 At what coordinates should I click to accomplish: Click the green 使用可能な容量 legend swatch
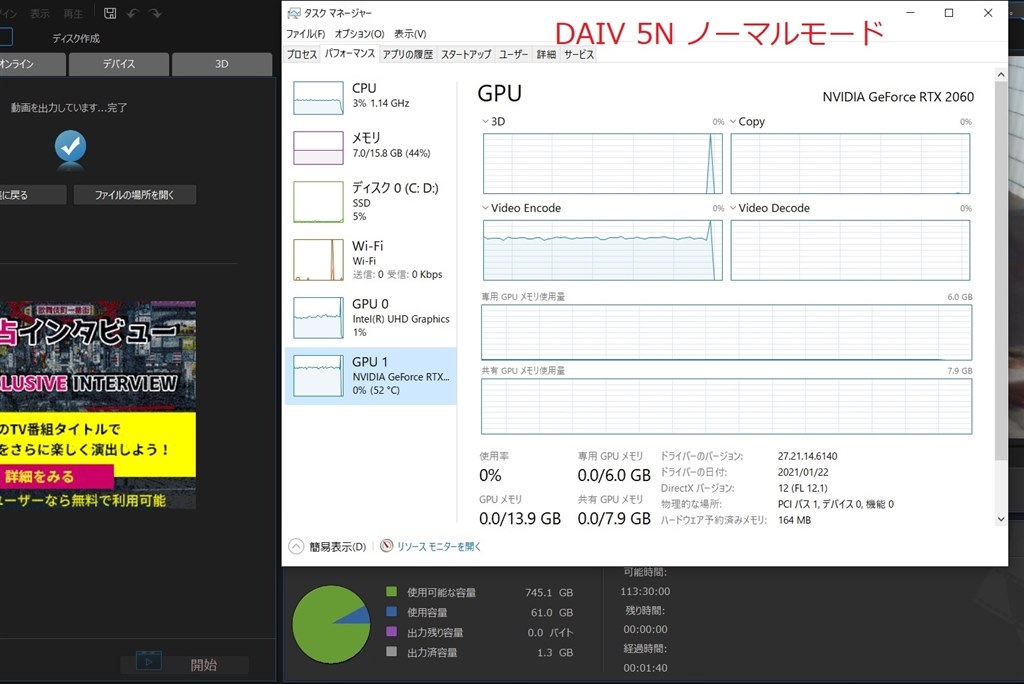392,592
